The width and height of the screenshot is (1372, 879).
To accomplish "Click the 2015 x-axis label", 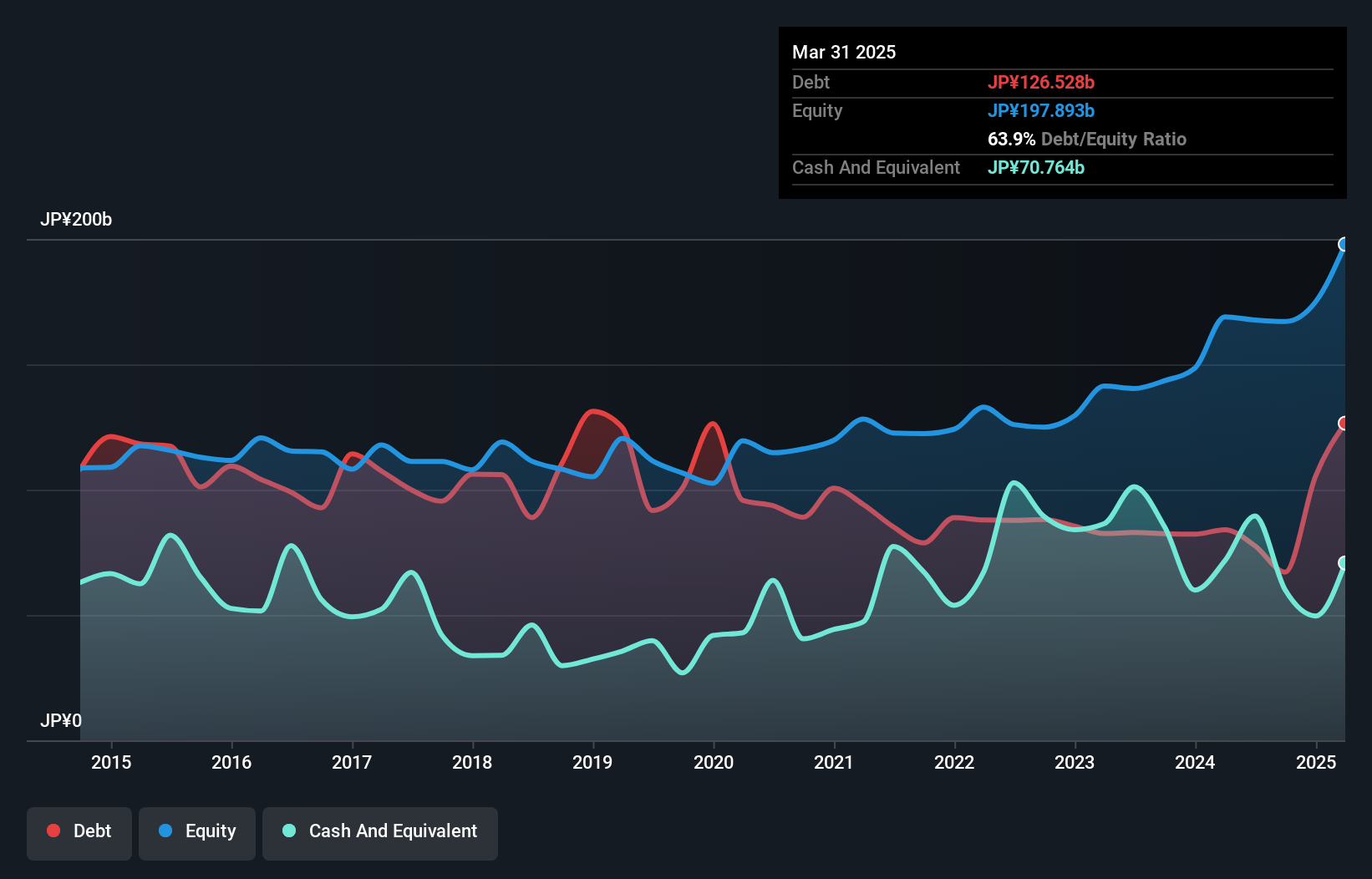I will [111, 762].
